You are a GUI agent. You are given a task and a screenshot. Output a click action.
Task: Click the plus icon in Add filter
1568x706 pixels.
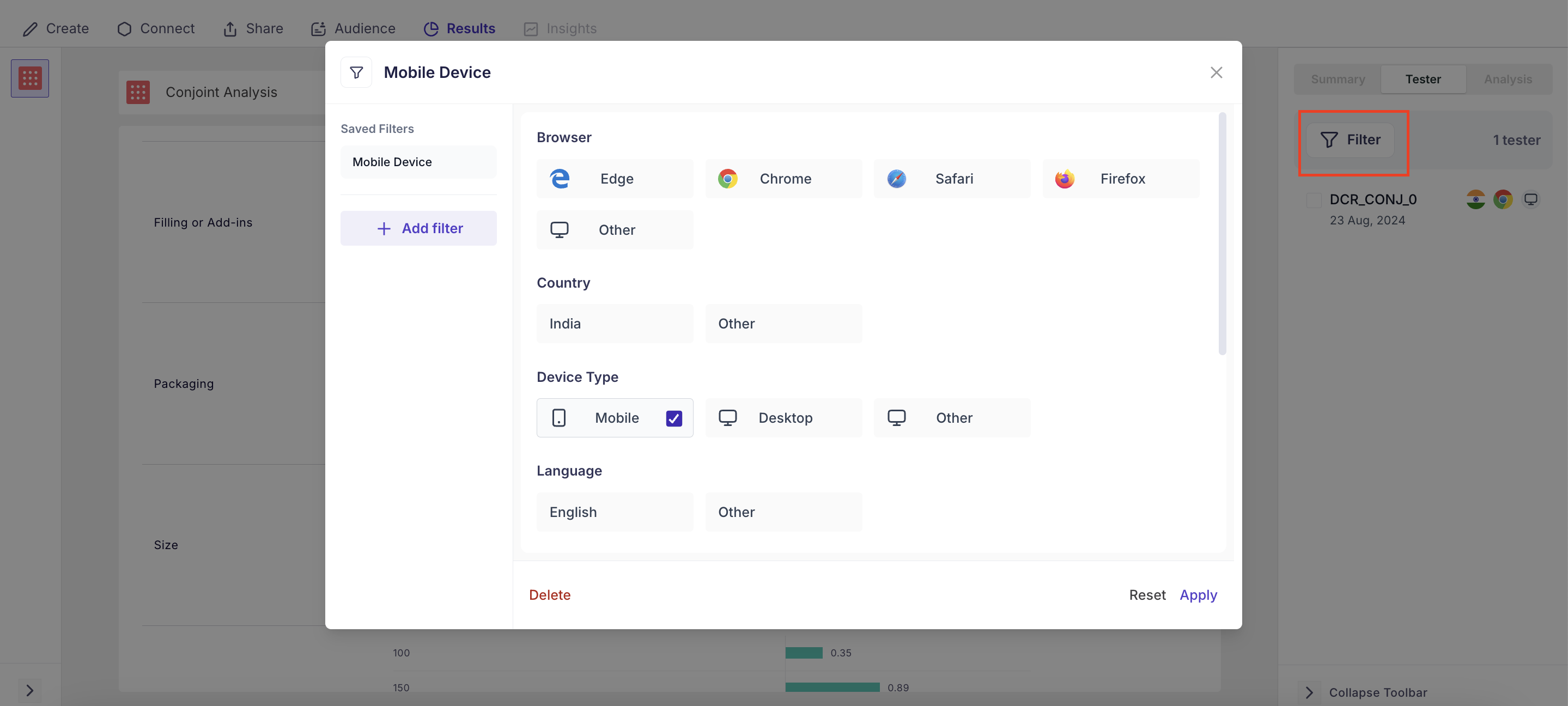pos(384,228)
